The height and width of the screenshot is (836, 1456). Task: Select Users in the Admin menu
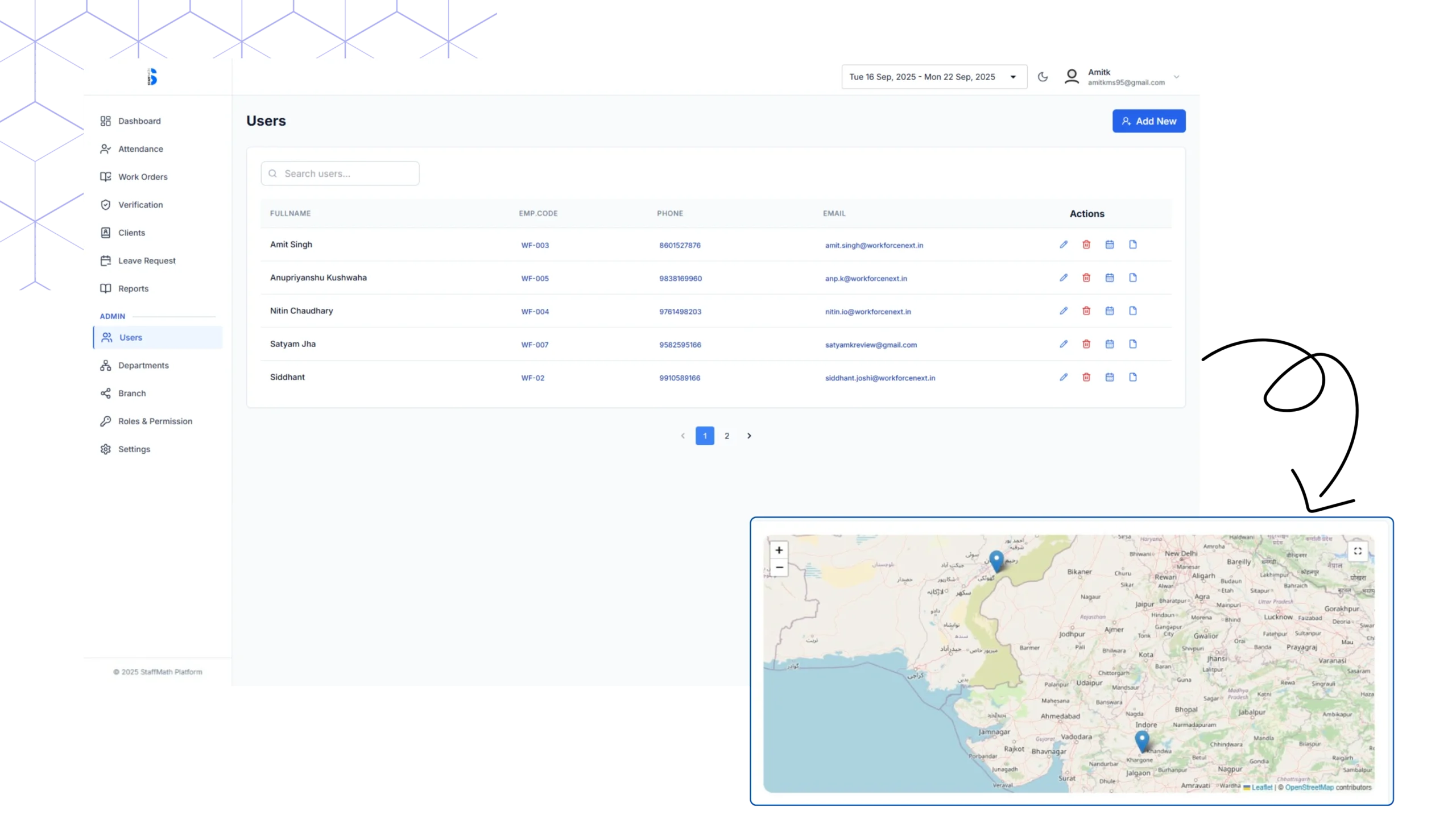click(158, 338)
